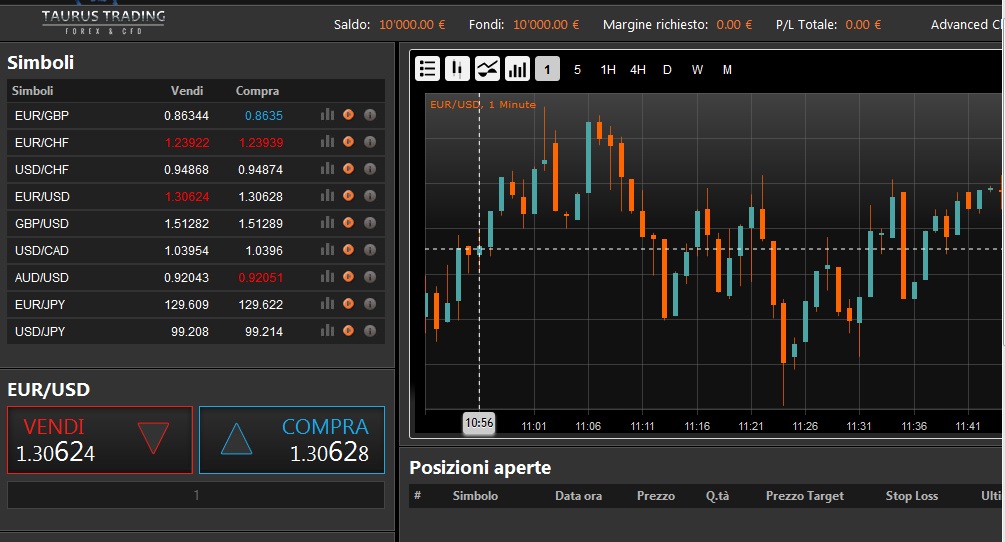Screen dimensions: 1005x542
Task: Open info icon in EUR/USD row
Action: tap(370, 195)
